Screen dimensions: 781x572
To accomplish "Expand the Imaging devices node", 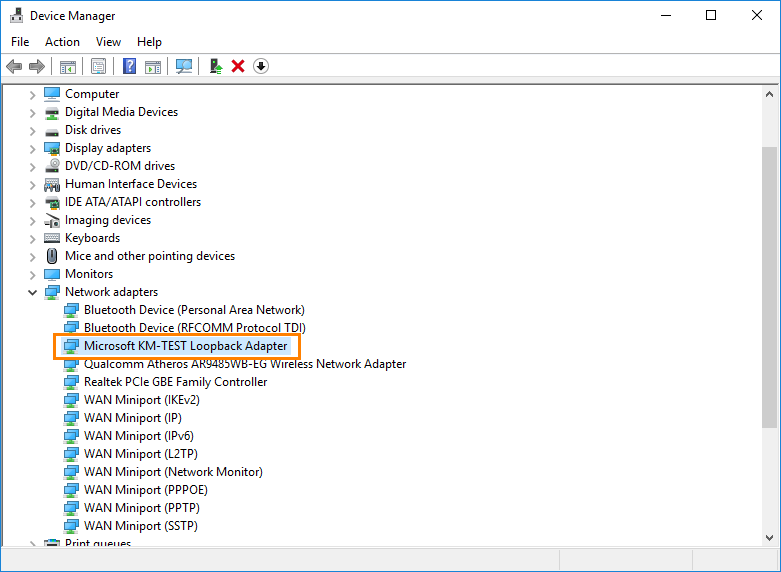I will (32, 221).
